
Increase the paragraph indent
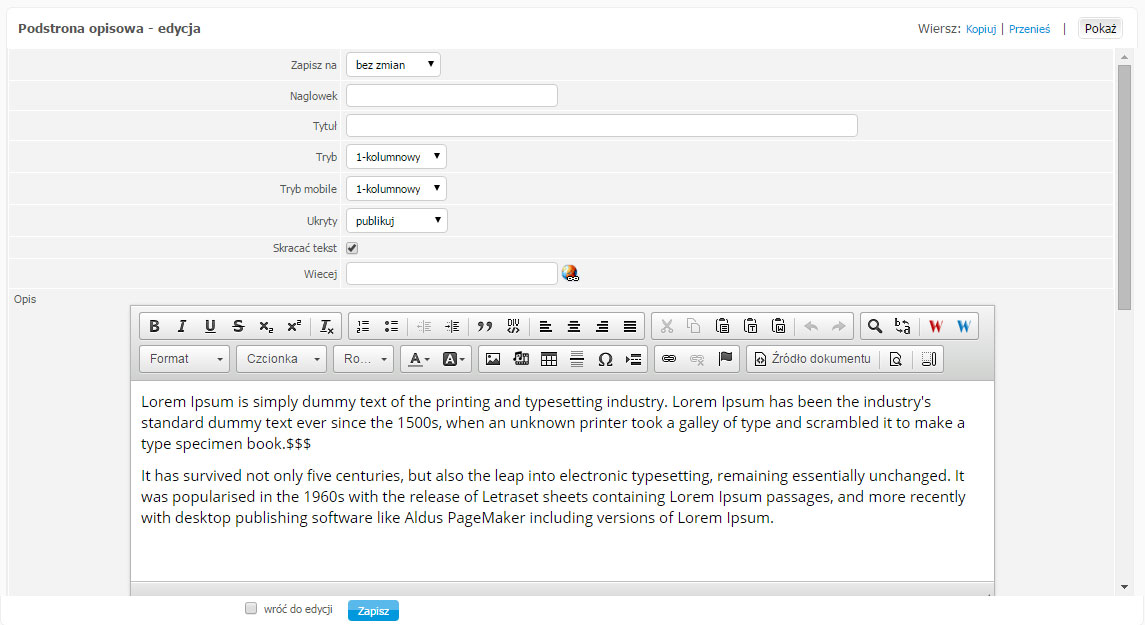click(452, 326)
